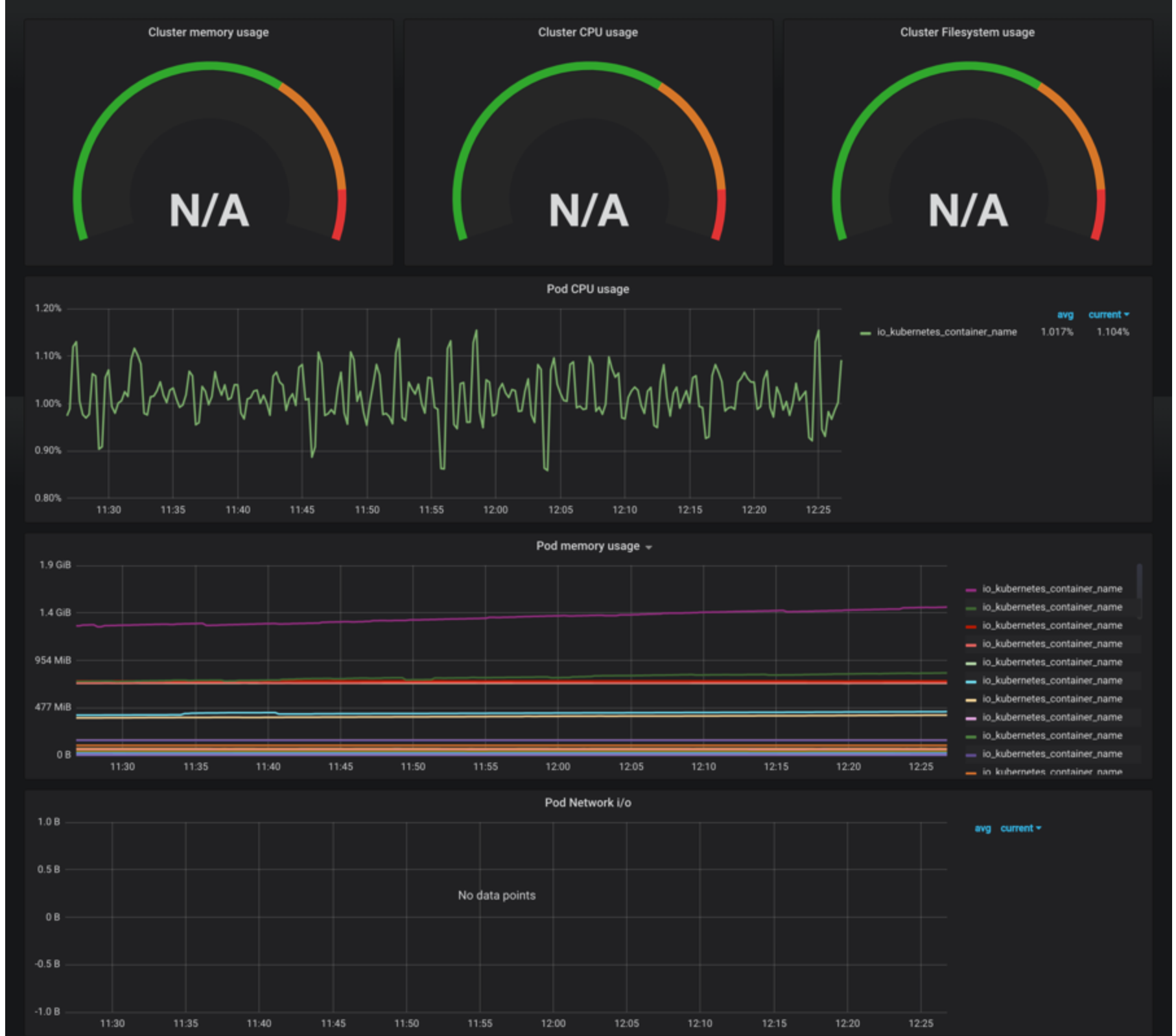Open color picker for cyan memory legend swatch
Screen dimensions: 1176x1036
970,681
